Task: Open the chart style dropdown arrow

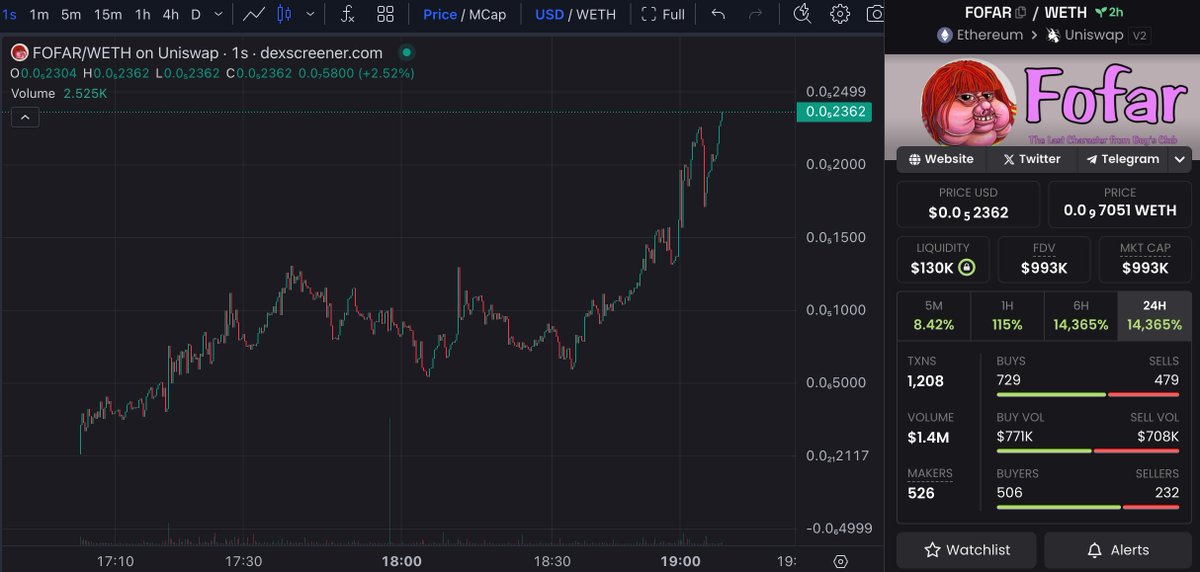Action: [312, 14]
